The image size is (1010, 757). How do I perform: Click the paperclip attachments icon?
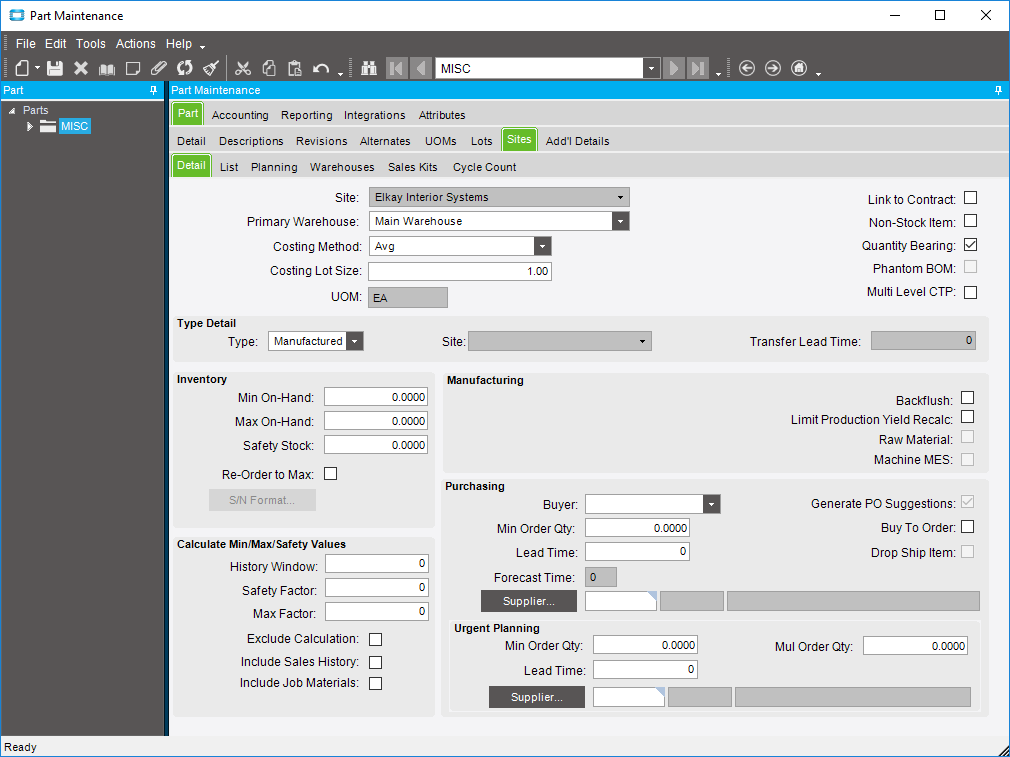tap(160, 67)
